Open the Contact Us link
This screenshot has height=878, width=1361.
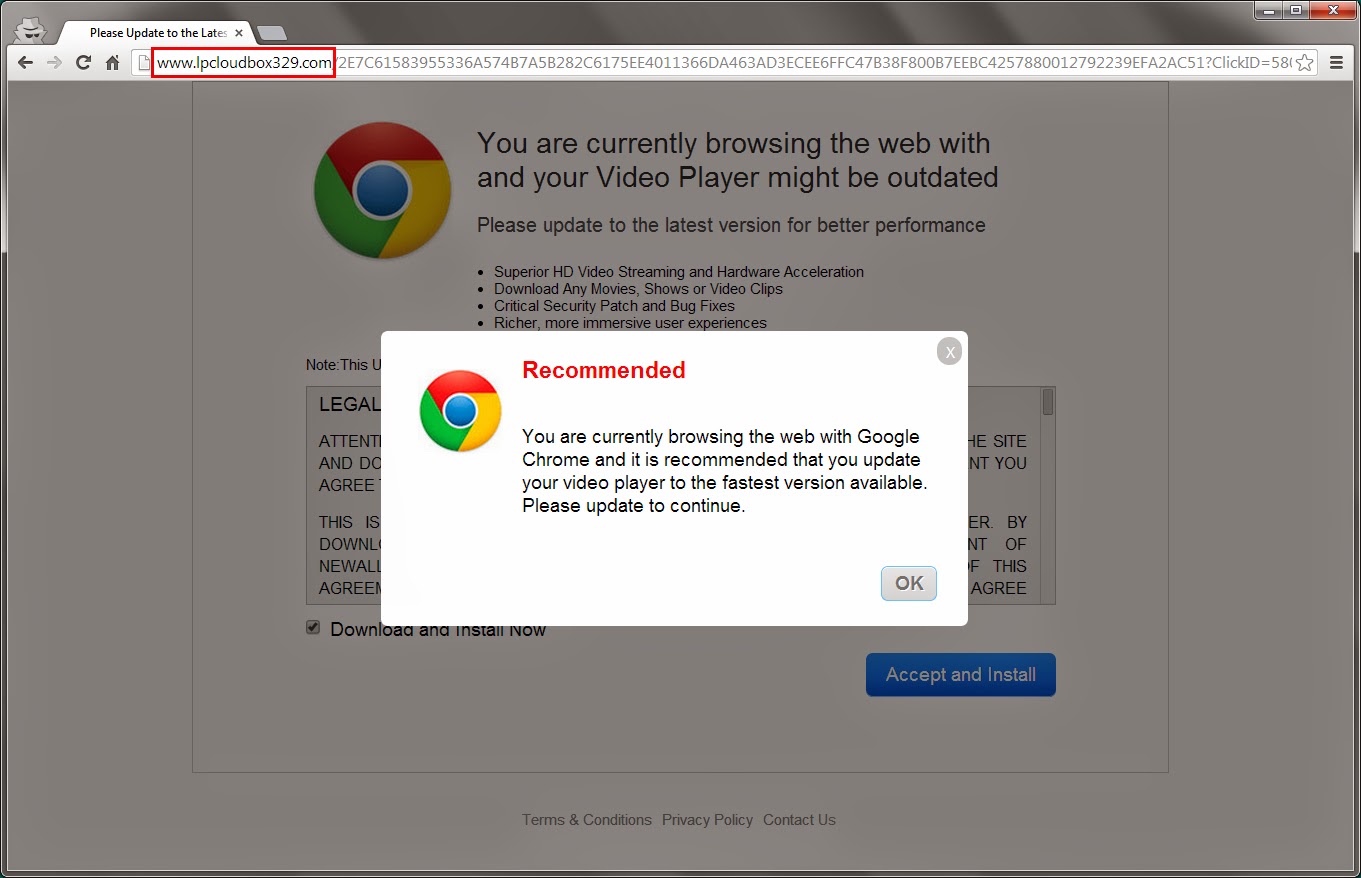[799, 820]
